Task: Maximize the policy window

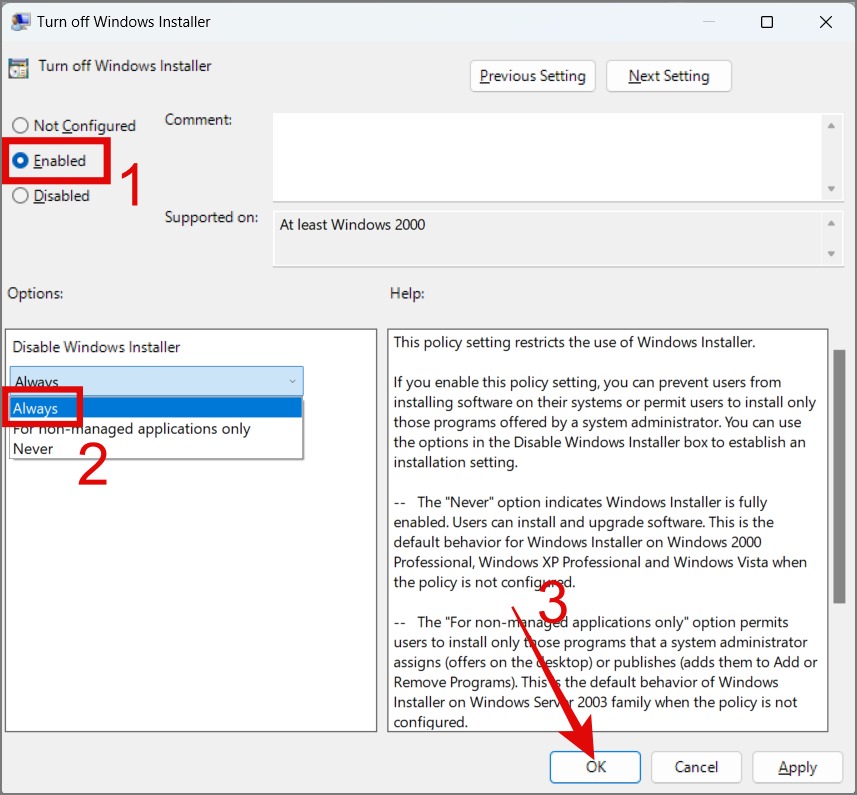Action: click(x=767, y=22)
